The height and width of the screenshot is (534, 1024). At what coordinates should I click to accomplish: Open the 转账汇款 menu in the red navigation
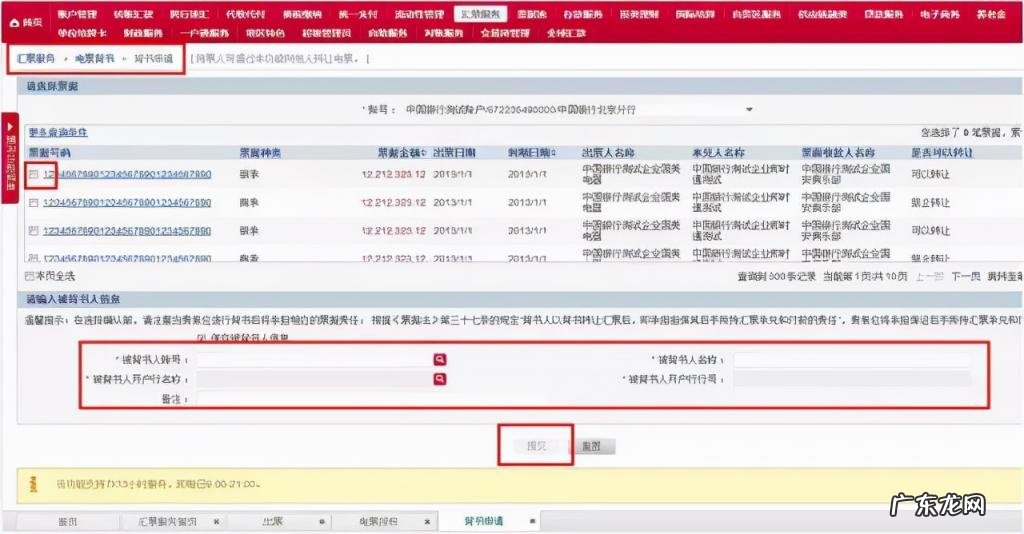click(133, 14)
